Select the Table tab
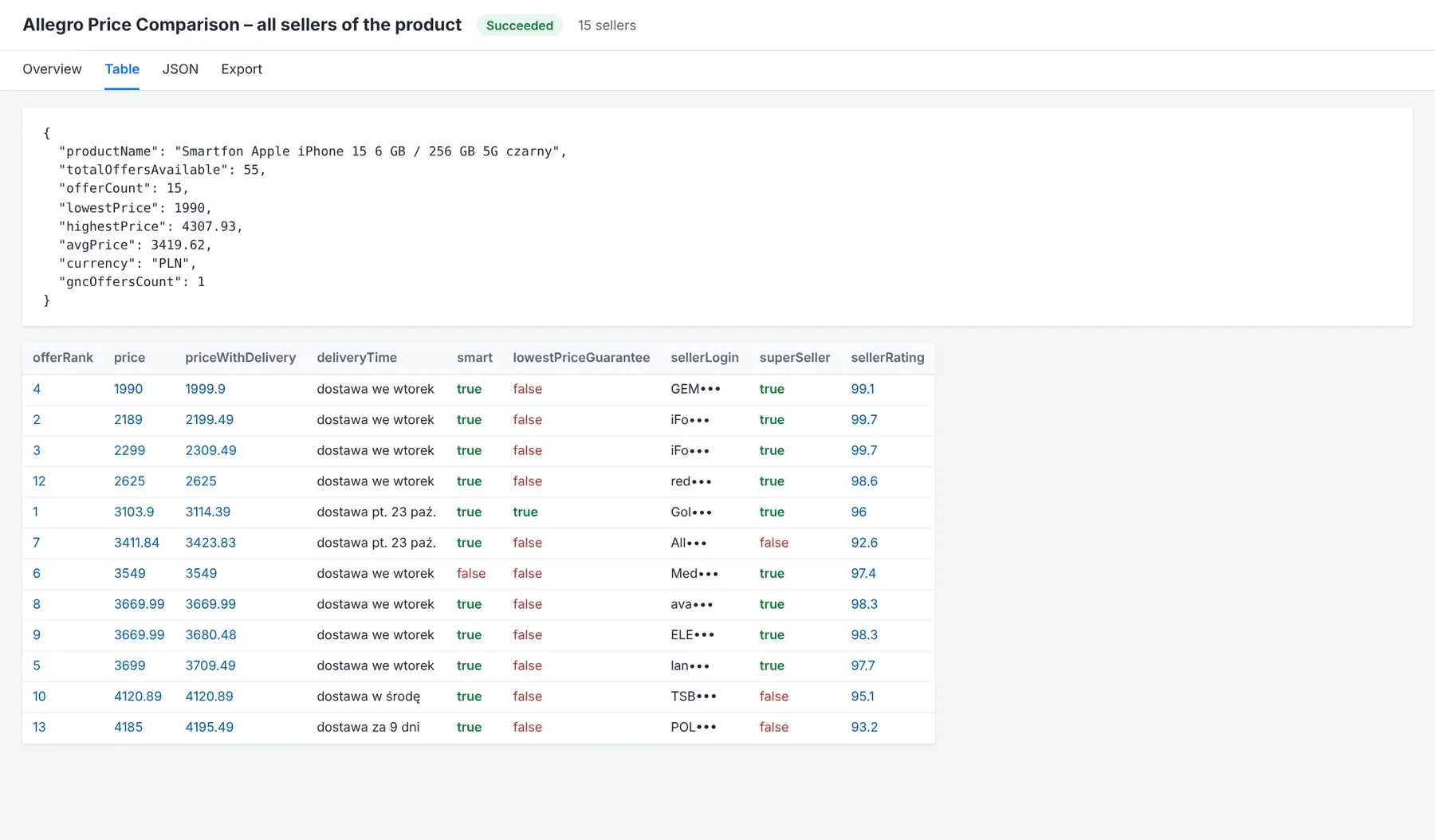The image size is (1435, 840). pos(122,69)
